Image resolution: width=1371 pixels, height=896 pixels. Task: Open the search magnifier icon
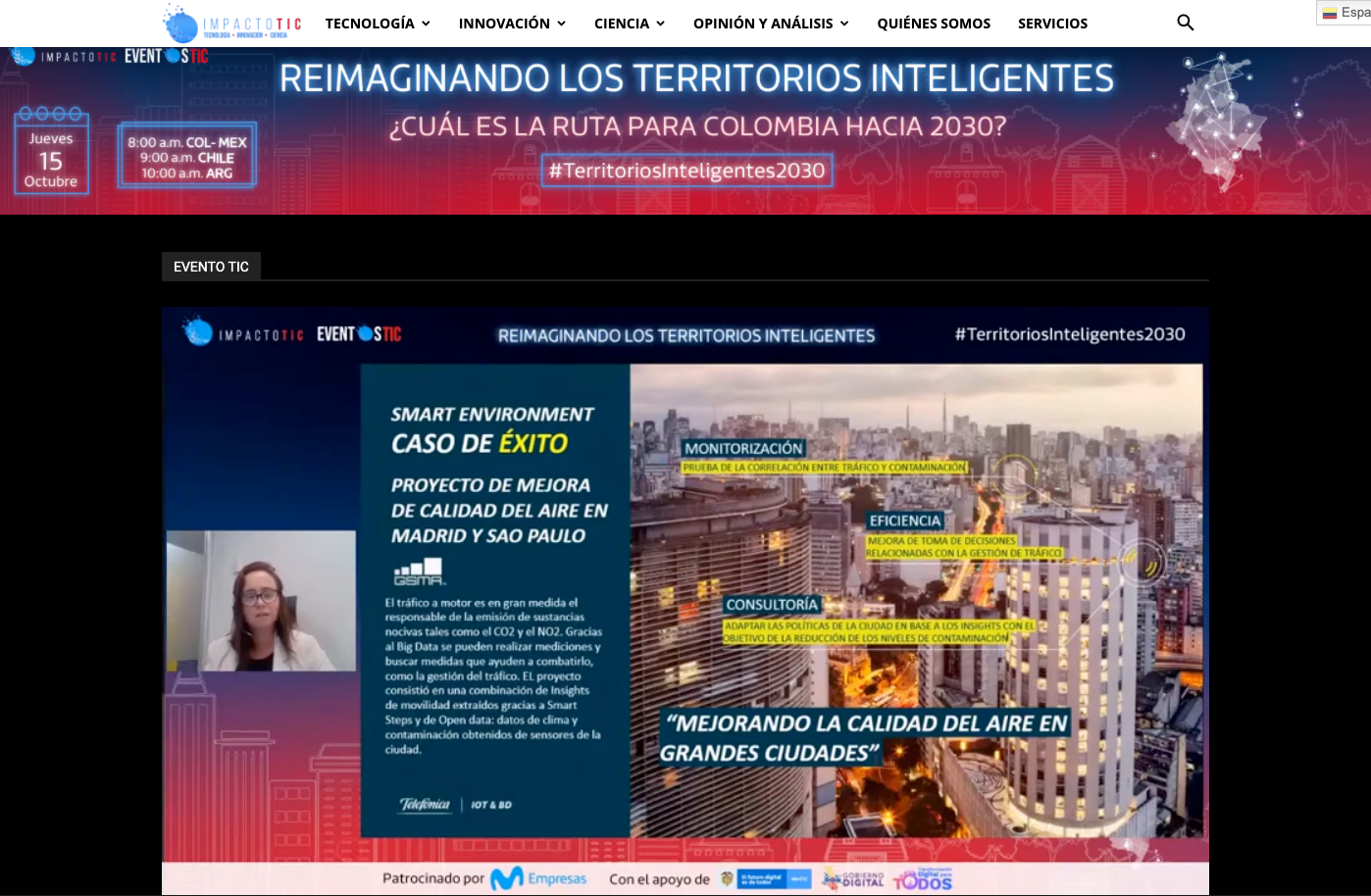(x=1185, y=23)
